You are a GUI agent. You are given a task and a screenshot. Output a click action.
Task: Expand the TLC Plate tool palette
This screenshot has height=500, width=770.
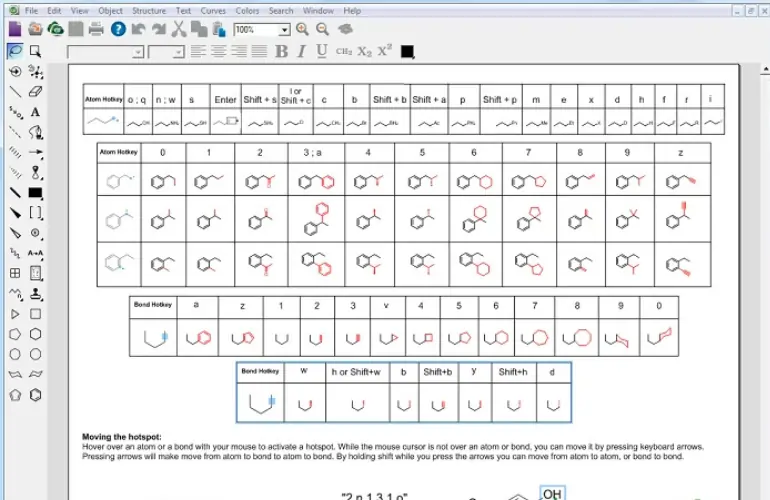tap(35, 273)
